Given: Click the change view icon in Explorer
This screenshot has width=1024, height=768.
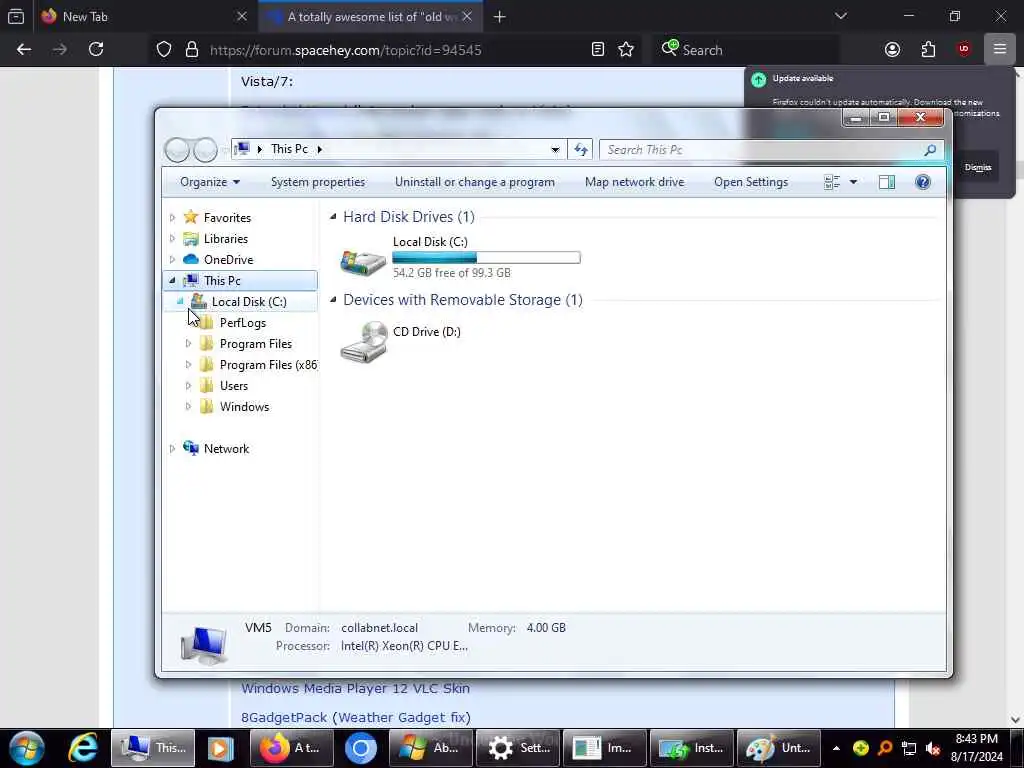Looking at the screenshot, I should click(x=832, y=182).
